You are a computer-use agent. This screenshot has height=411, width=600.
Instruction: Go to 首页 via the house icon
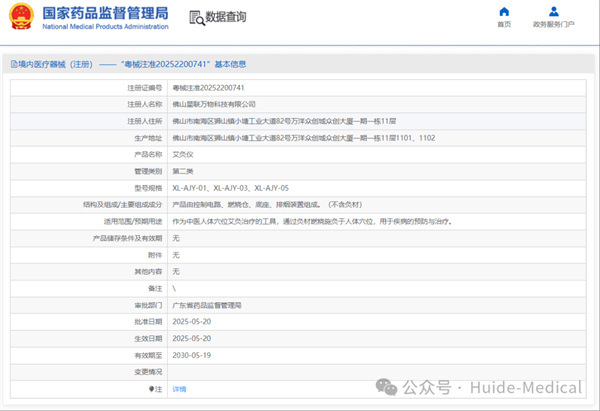pos(504,12)
